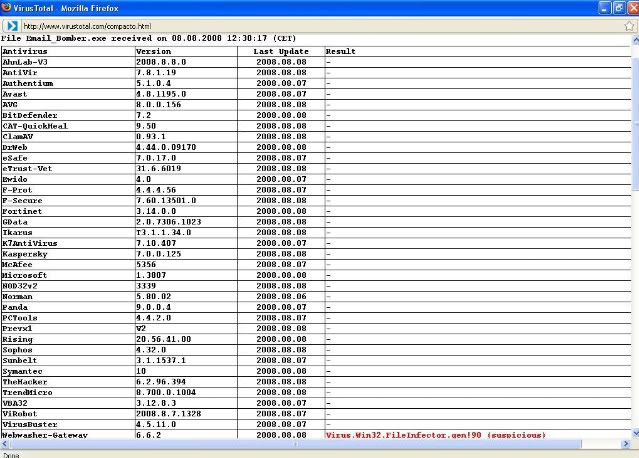Click version 4.44.0.09170 for DrWeb
Screen dimensions: 639x458
pos(166,147)
